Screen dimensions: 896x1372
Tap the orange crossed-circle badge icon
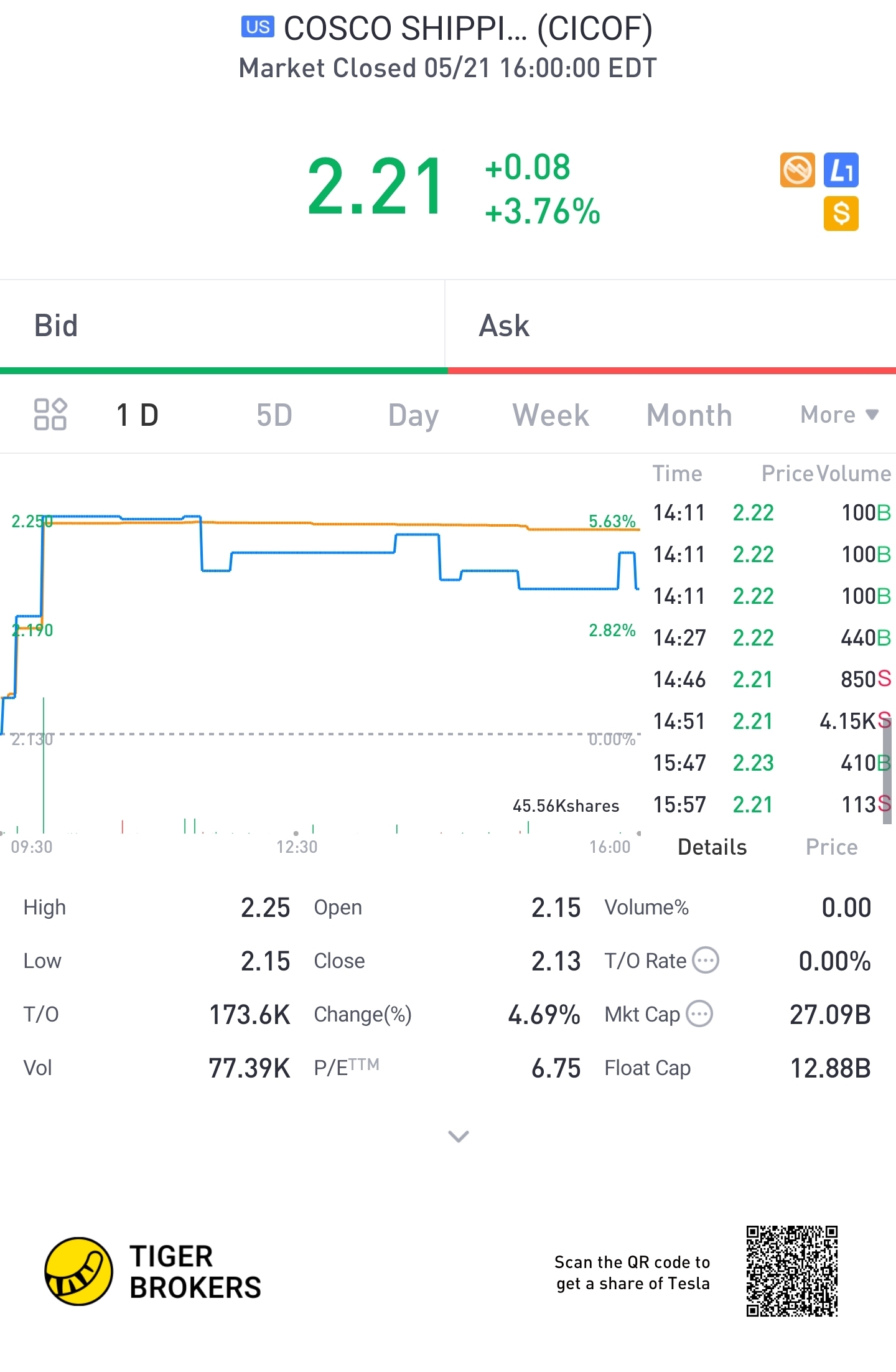pos(797,170)
